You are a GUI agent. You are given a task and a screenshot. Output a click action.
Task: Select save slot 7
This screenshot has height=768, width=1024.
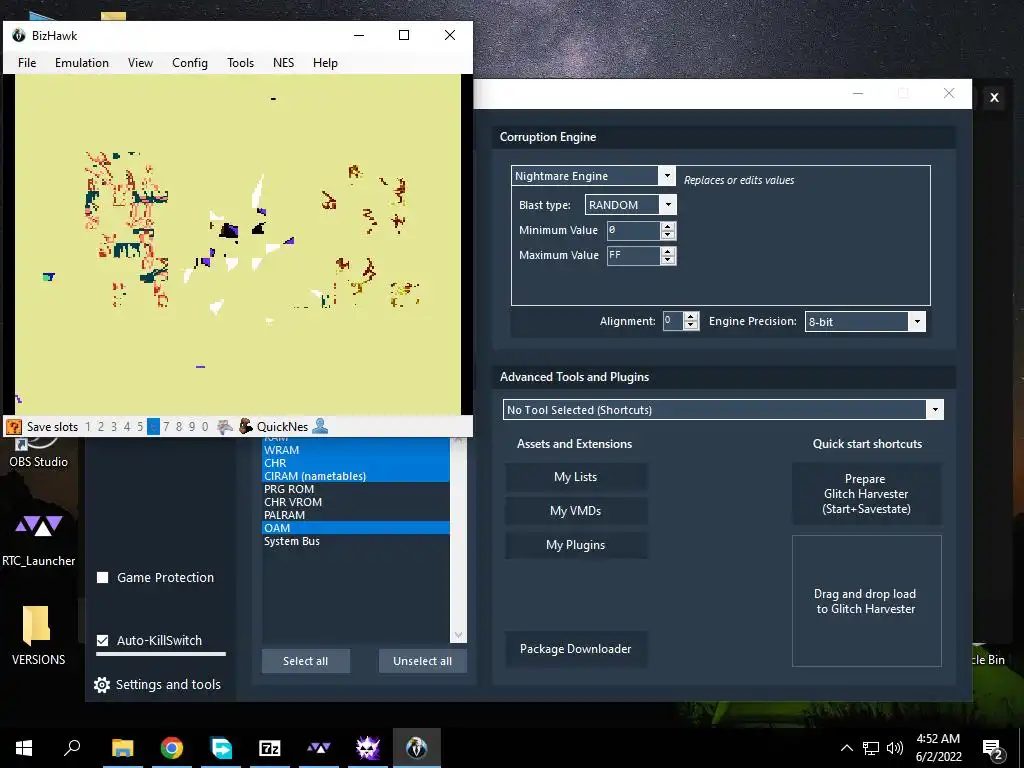pyautogui.click(x=166, y=427)
